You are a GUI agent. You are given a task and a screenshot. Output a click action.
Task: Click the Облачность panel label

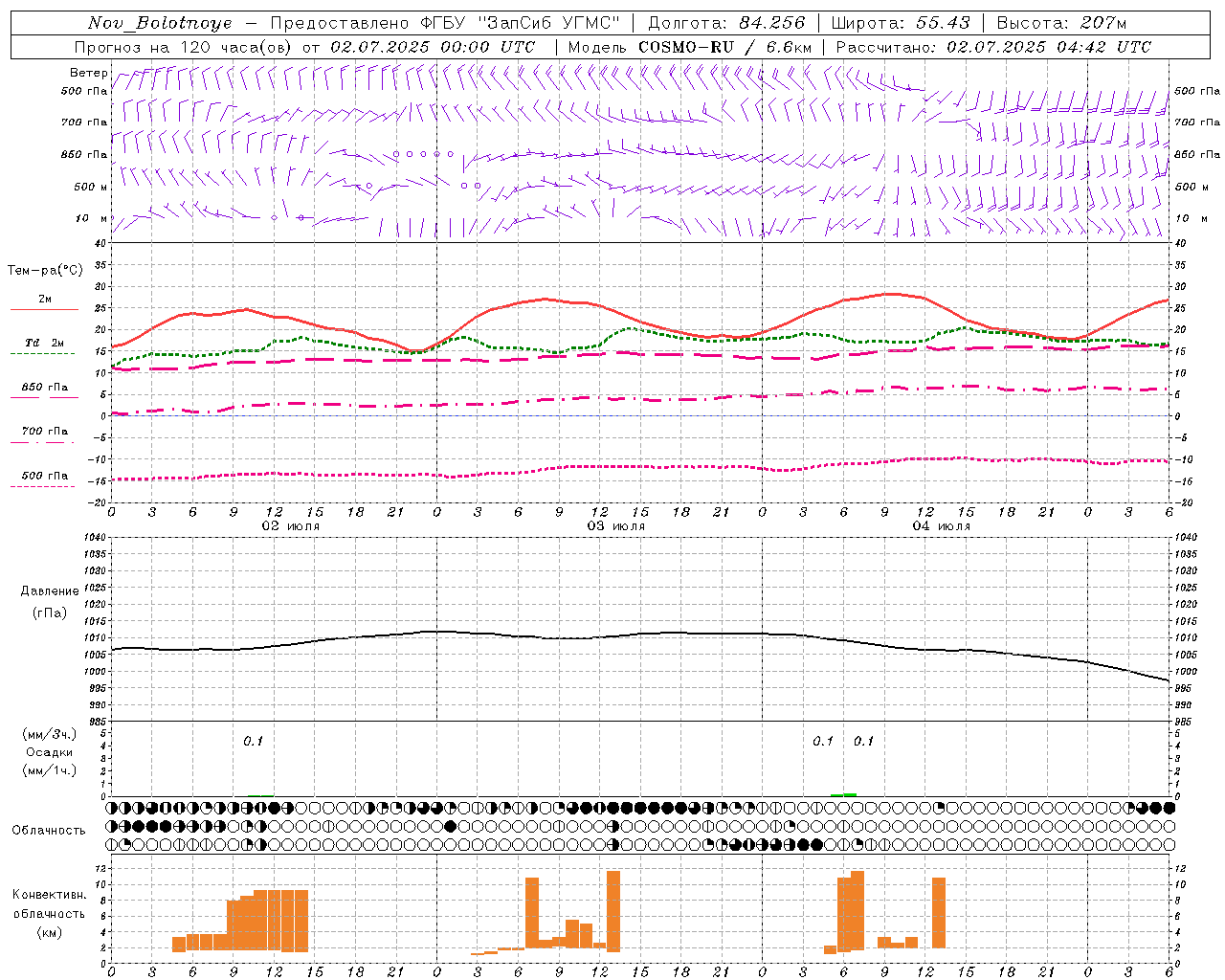pyautogui.click(x=49, y=830)
